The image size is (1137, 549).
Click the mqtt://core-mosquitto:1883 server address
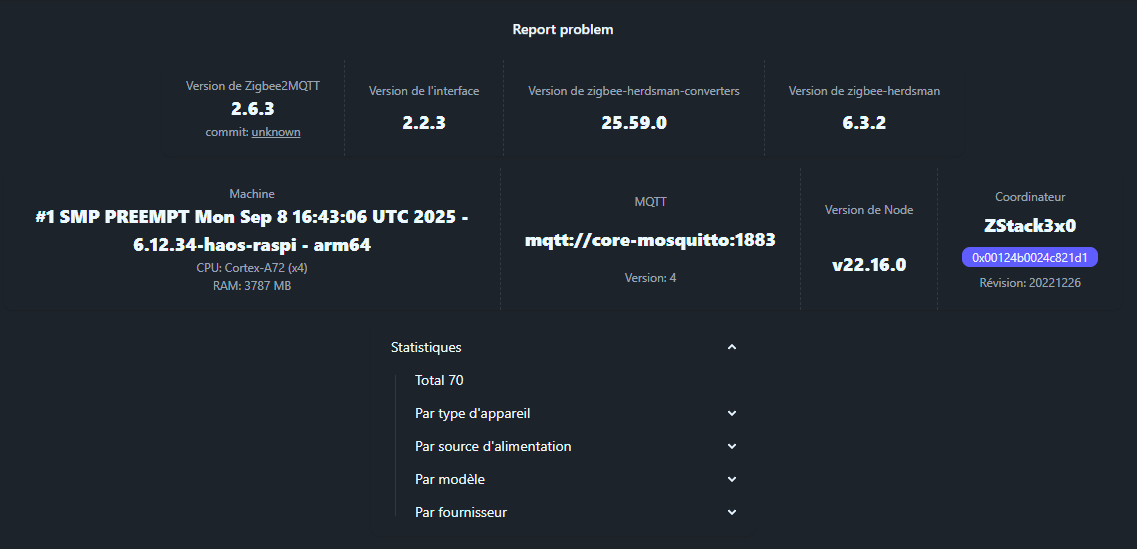[650, 240]
